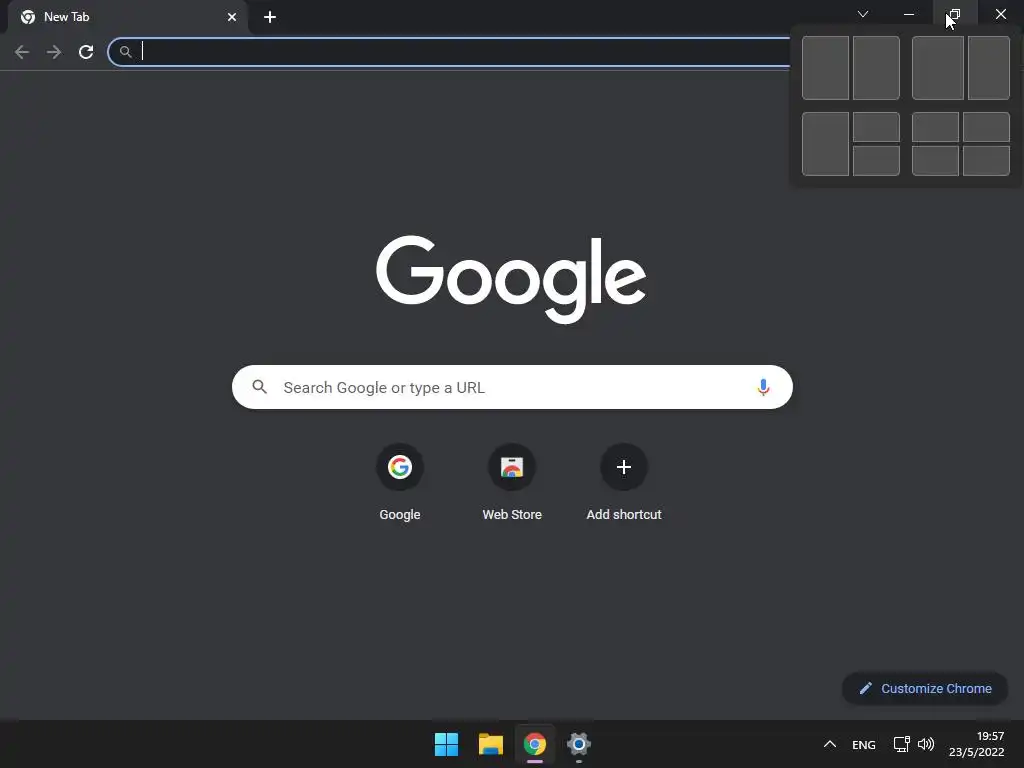Snap to tall left zone in three-zone layout
Screen dimensions: 1024x768
825,144
